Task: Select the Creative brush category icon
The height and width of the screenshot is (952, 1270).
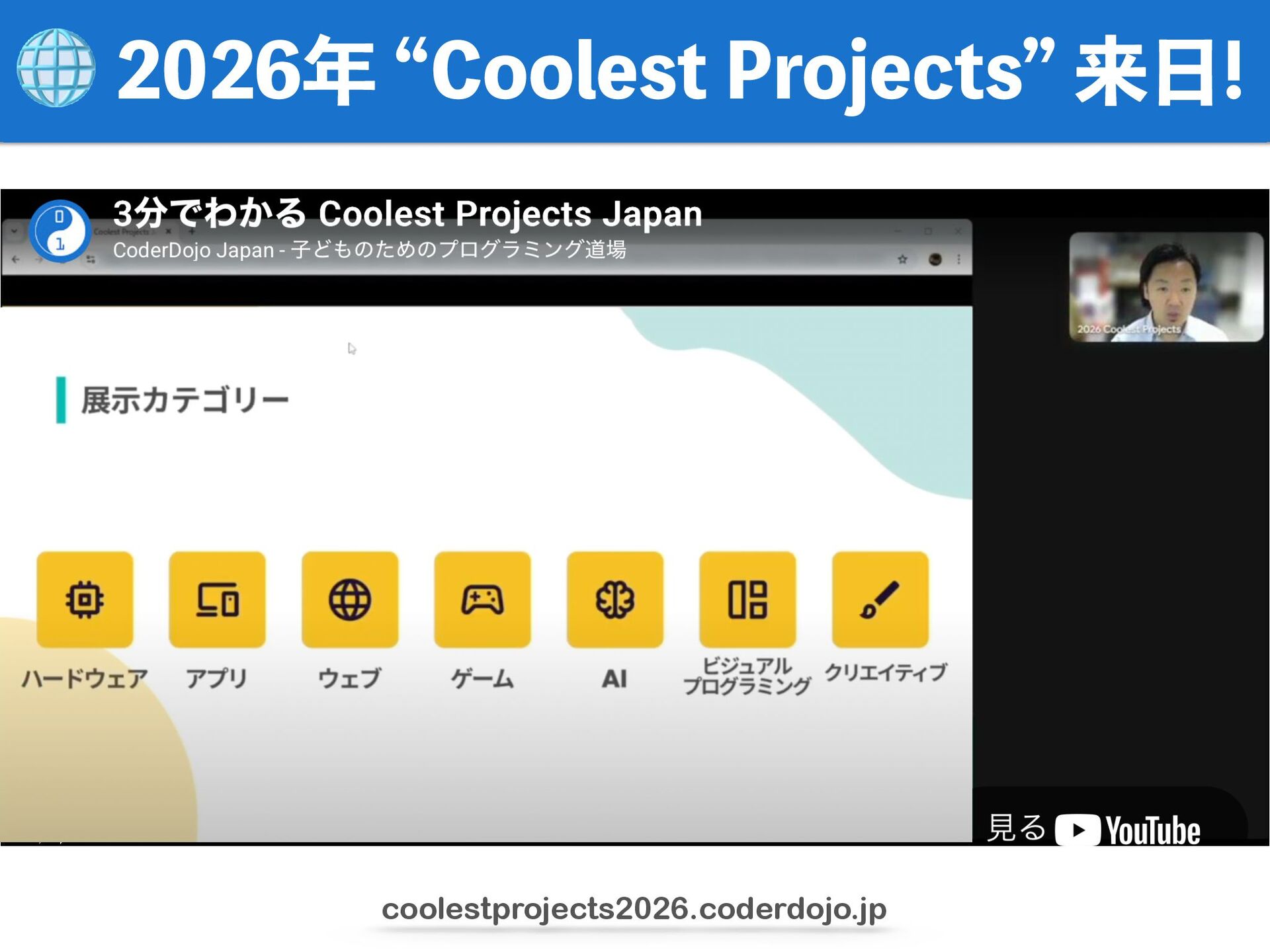Action: click(880, 599)
